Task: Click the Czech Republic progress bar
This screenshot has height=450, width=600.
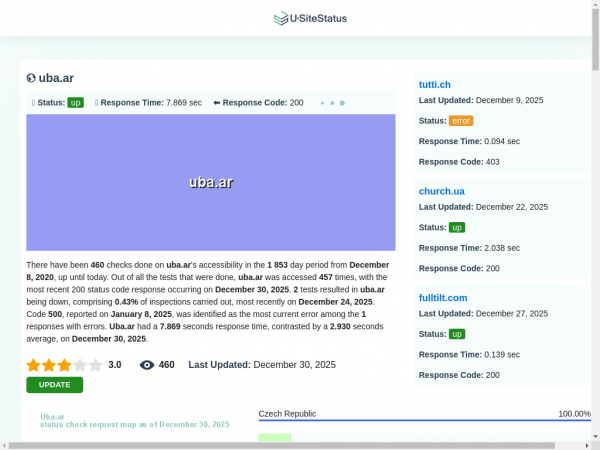Action: [x=424, y=420]
